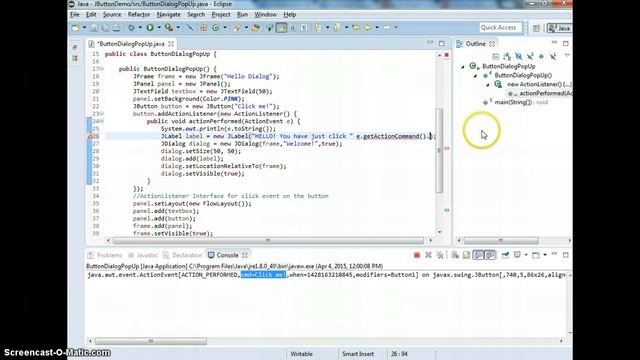Click the Collapse All icon in Outline

[x=496, y=56]
